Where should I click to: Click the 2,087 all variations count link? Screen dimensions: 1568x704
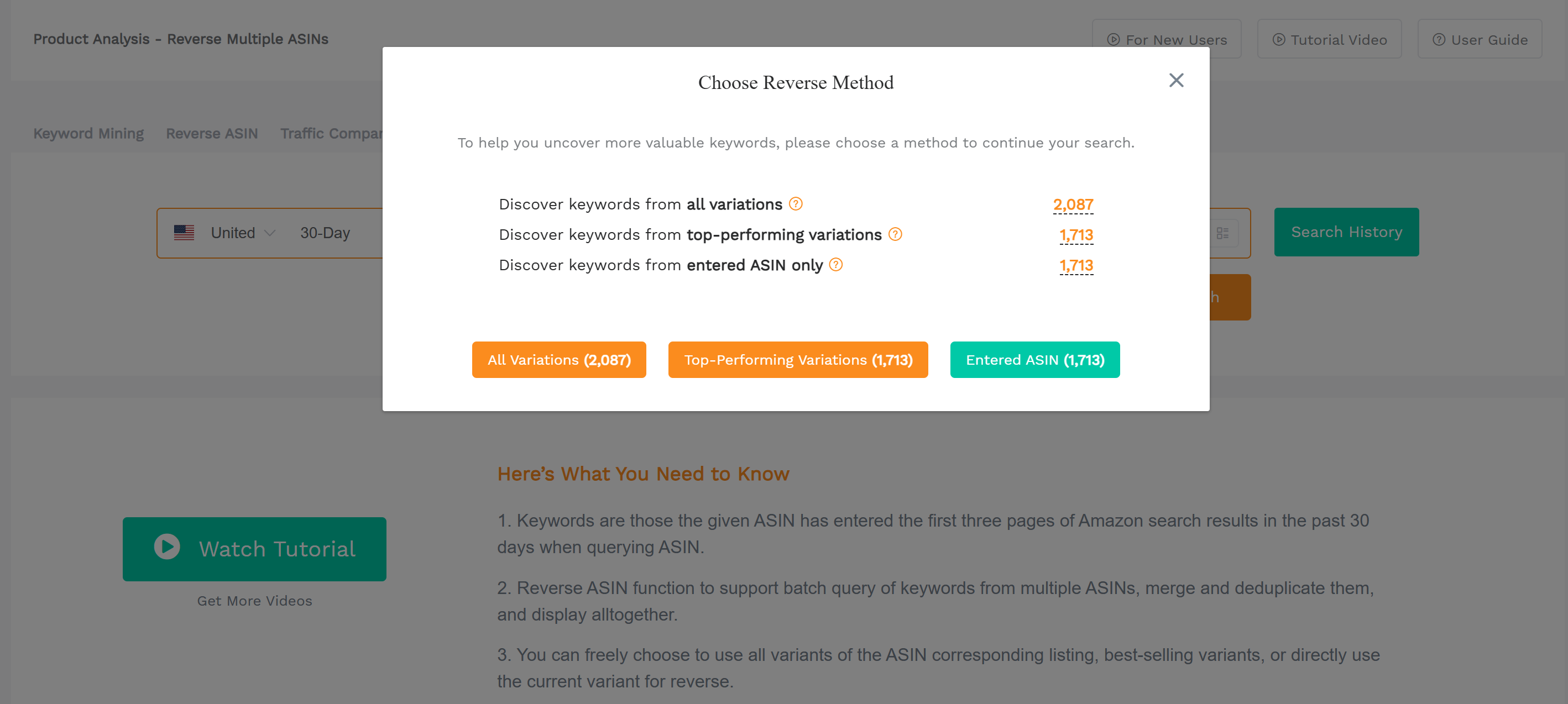coord(1073,204)
